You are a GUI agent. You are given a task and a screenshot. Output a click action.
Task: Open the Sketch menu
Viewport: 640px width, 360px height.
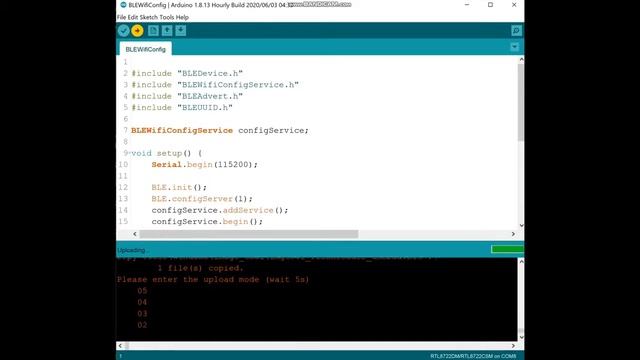149,17
